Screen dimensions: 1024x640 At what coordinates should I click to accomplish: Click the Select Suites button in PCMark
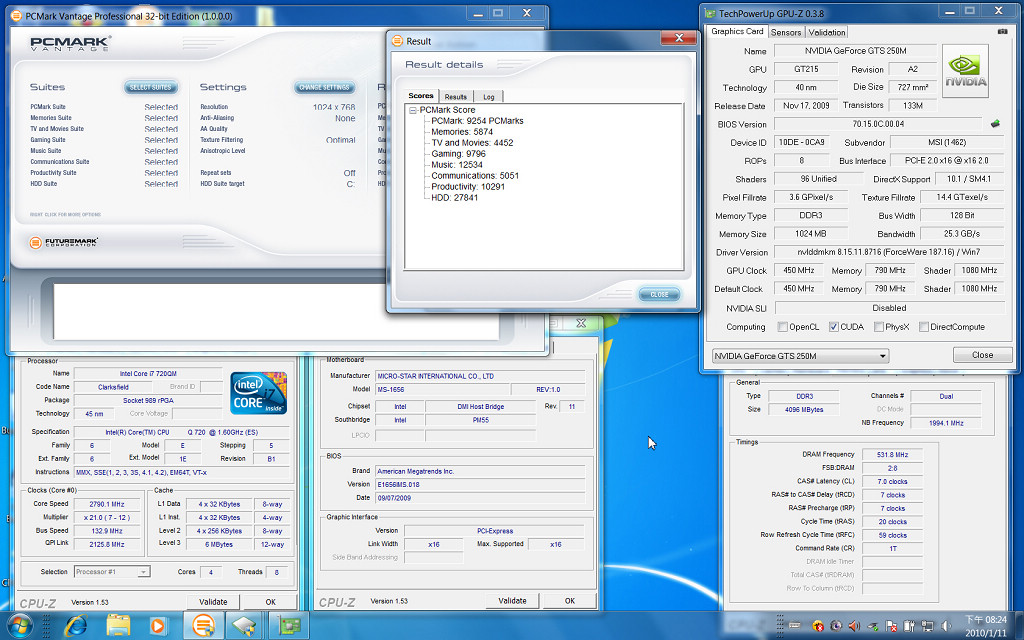pyautogui.click(x=150, y=87)
